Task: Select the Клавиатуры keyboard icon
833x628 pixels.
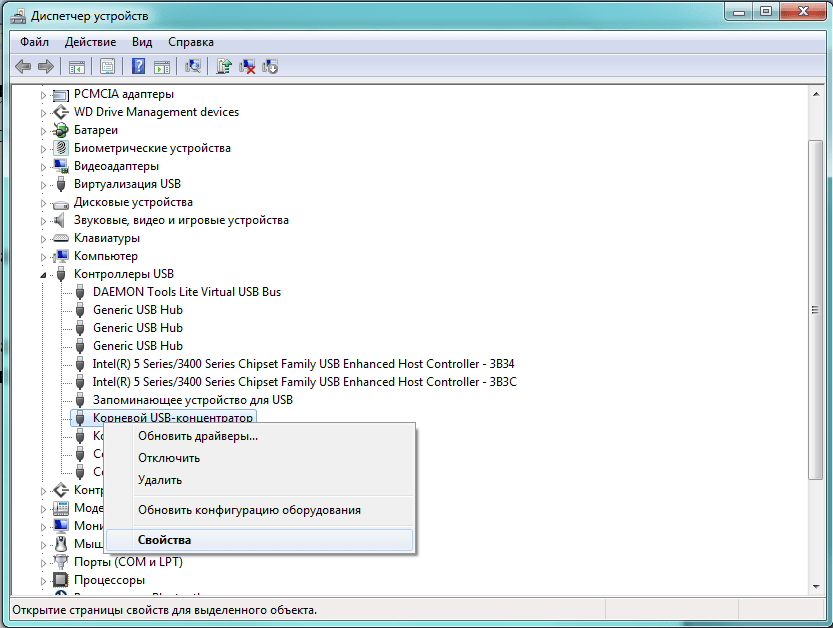Action: (x=61, y=238)
